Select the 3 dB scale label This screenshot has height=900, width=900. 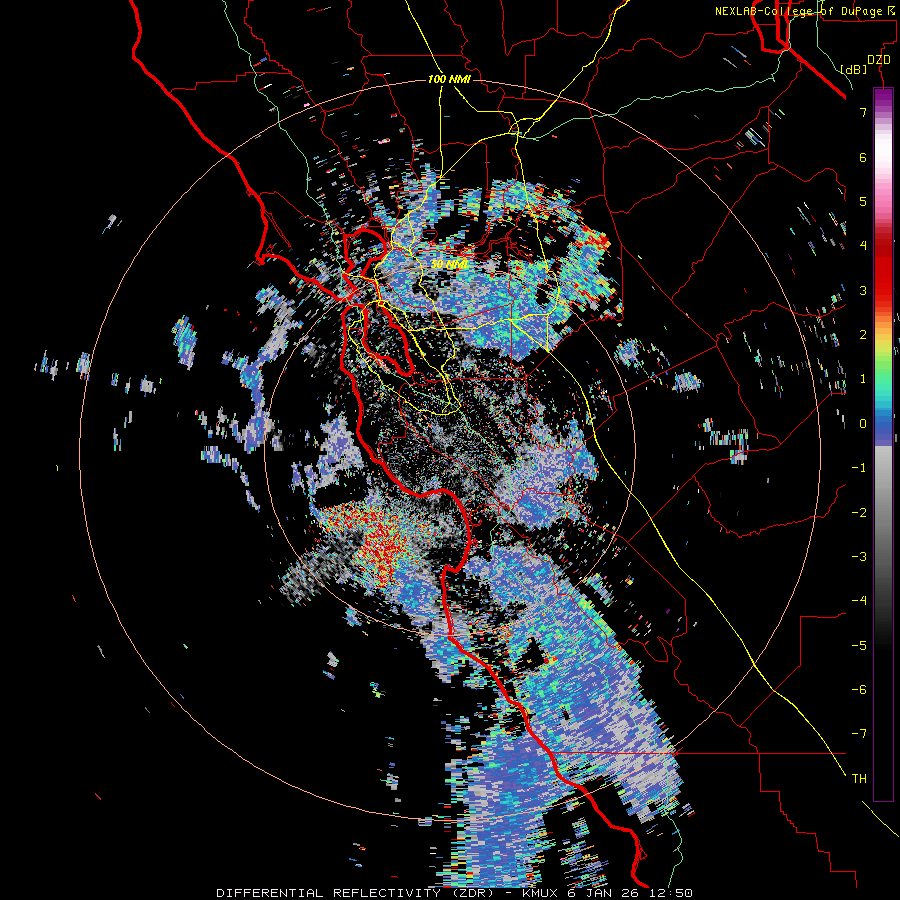[x=863, y=290]
